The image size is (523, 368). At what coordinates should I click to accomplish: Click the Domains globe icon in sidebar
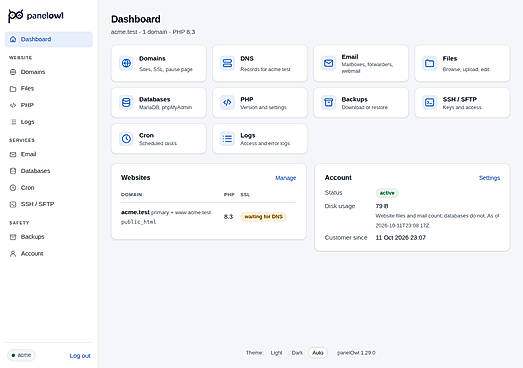13,72
